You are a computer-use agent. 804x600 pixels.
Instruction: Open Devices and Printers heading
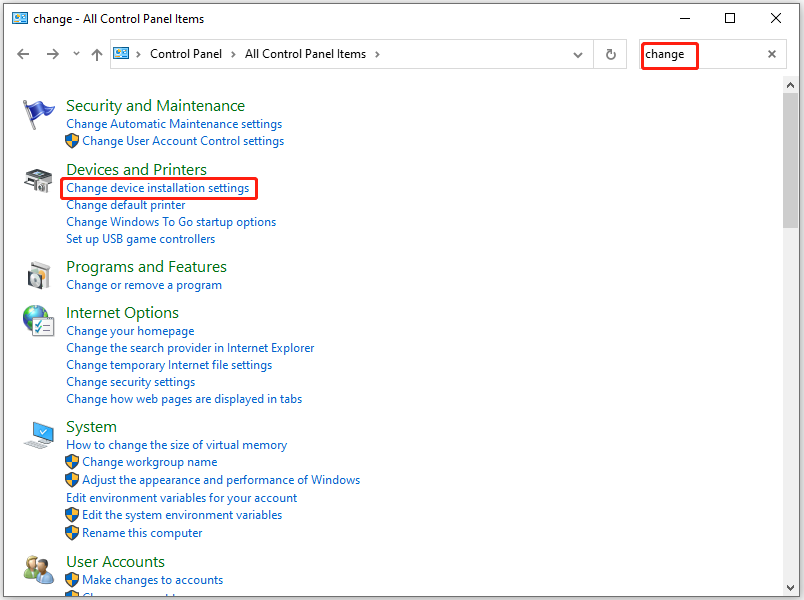[x=136, y=170]
